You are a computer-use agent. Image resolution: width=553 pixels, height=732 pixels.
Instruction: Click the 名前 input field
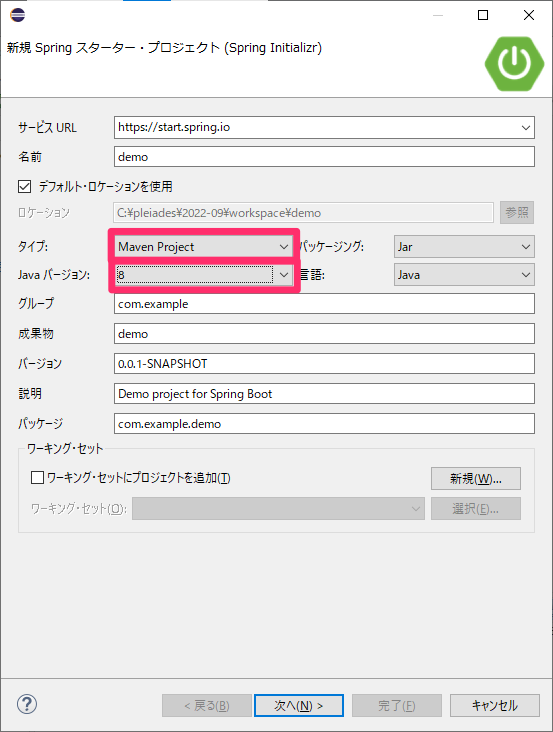click(324, 157)
